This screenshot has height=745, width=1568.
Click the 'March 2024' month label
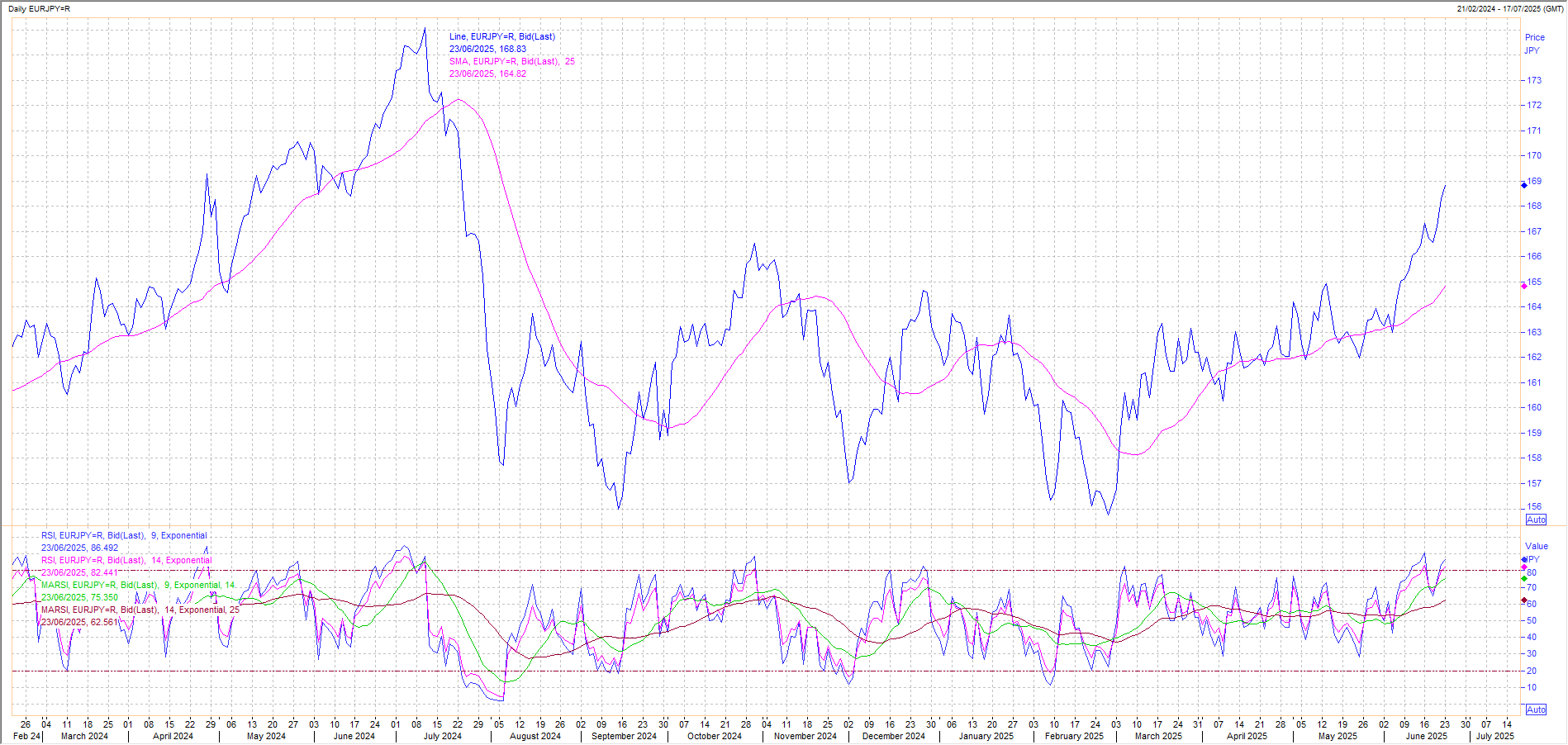tap(84, 736)
